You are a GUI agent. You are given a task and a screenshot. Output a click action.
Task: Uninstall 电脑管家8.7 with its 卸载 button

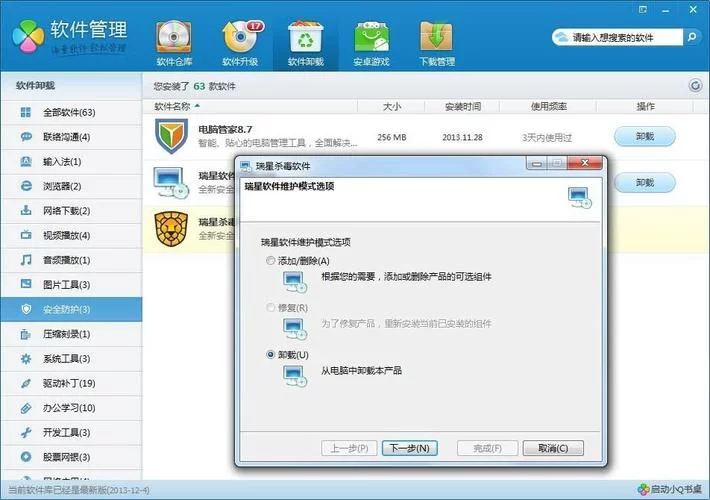pos(645,136)
